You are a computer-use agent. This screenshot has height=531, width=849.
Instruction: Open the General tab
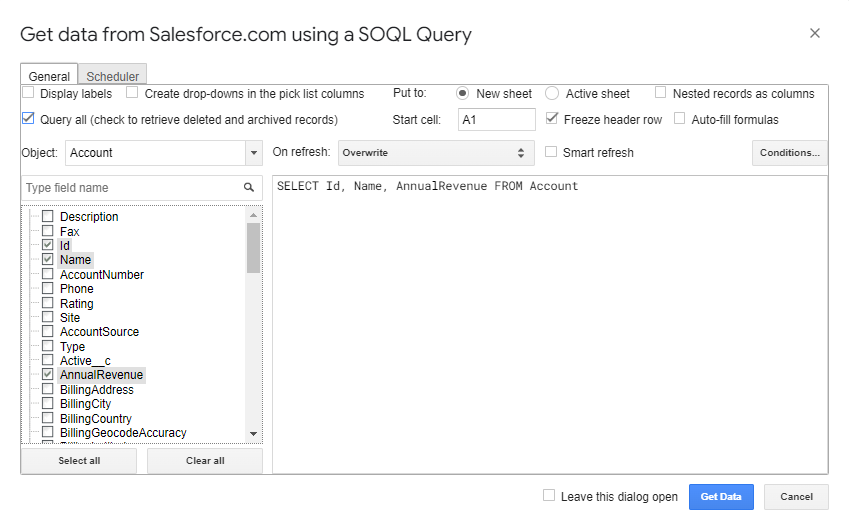pyautogui.click(x=49, y=76)
